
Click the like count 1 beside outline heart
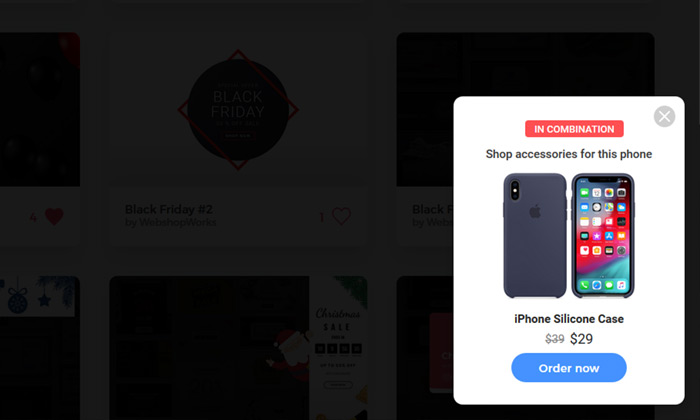click(x=322, y=217)
